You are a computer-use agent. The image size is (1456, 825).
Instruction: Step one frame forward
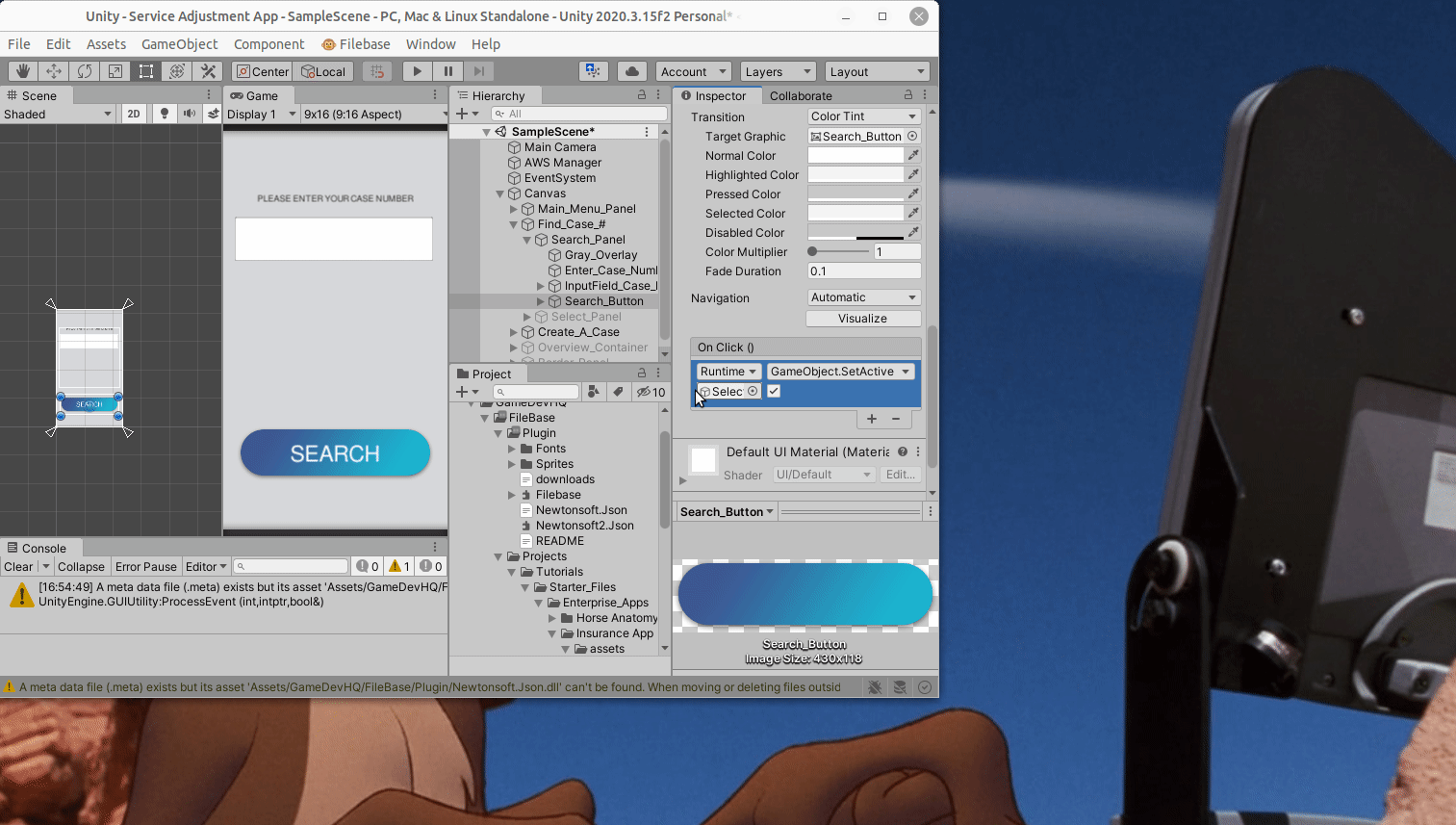[x=478, y=71]
